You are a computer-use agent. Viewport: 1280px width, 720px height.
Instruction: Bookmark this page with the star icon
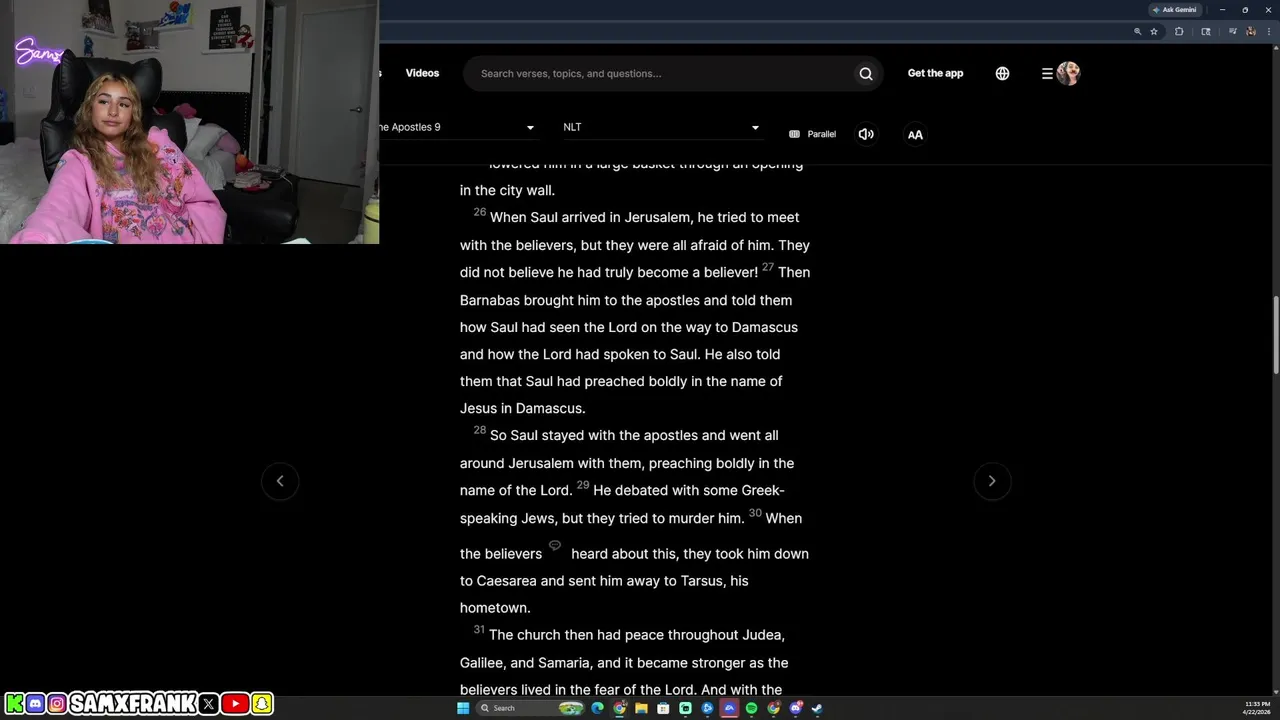click(1154, 31)
